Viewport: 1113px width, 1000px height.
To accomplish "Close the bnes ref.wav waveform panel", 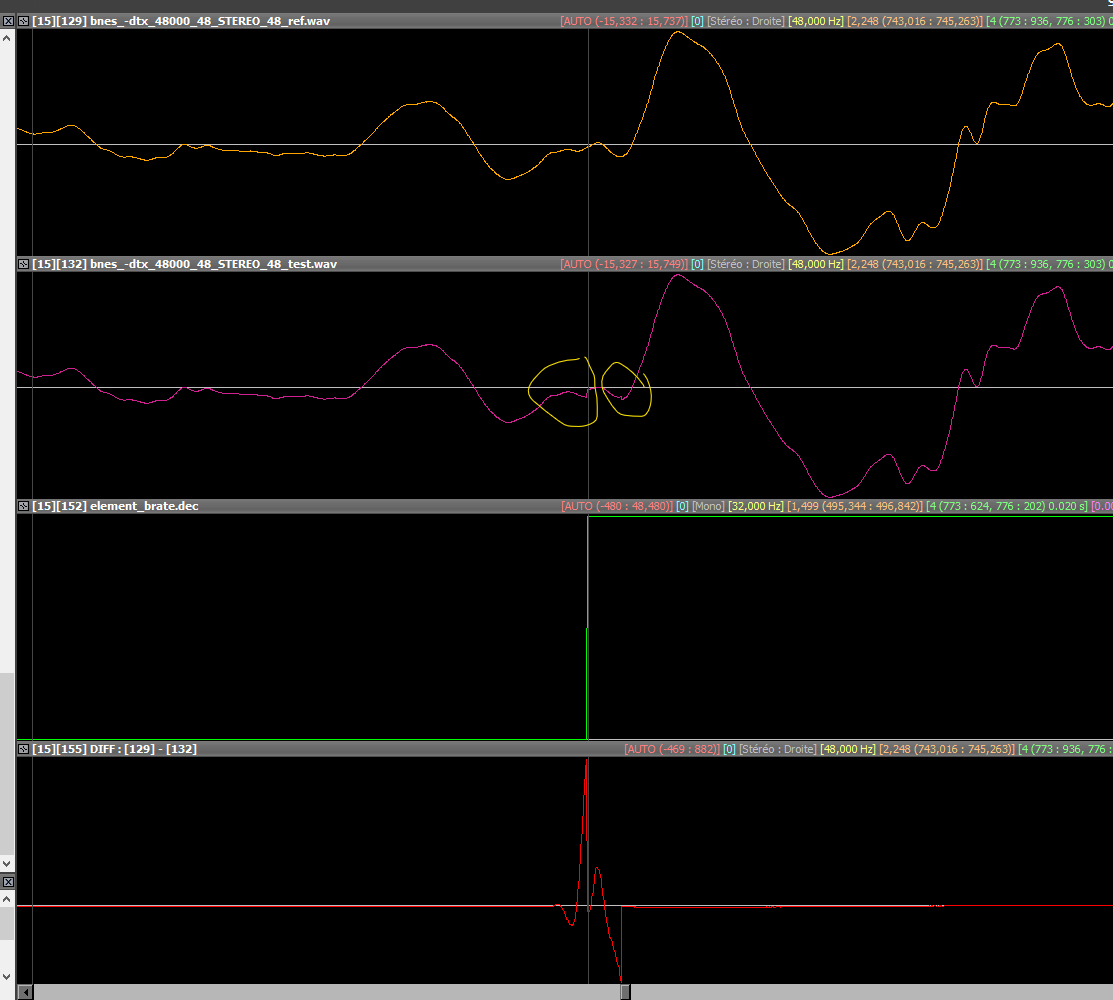I will click(23, 21).
